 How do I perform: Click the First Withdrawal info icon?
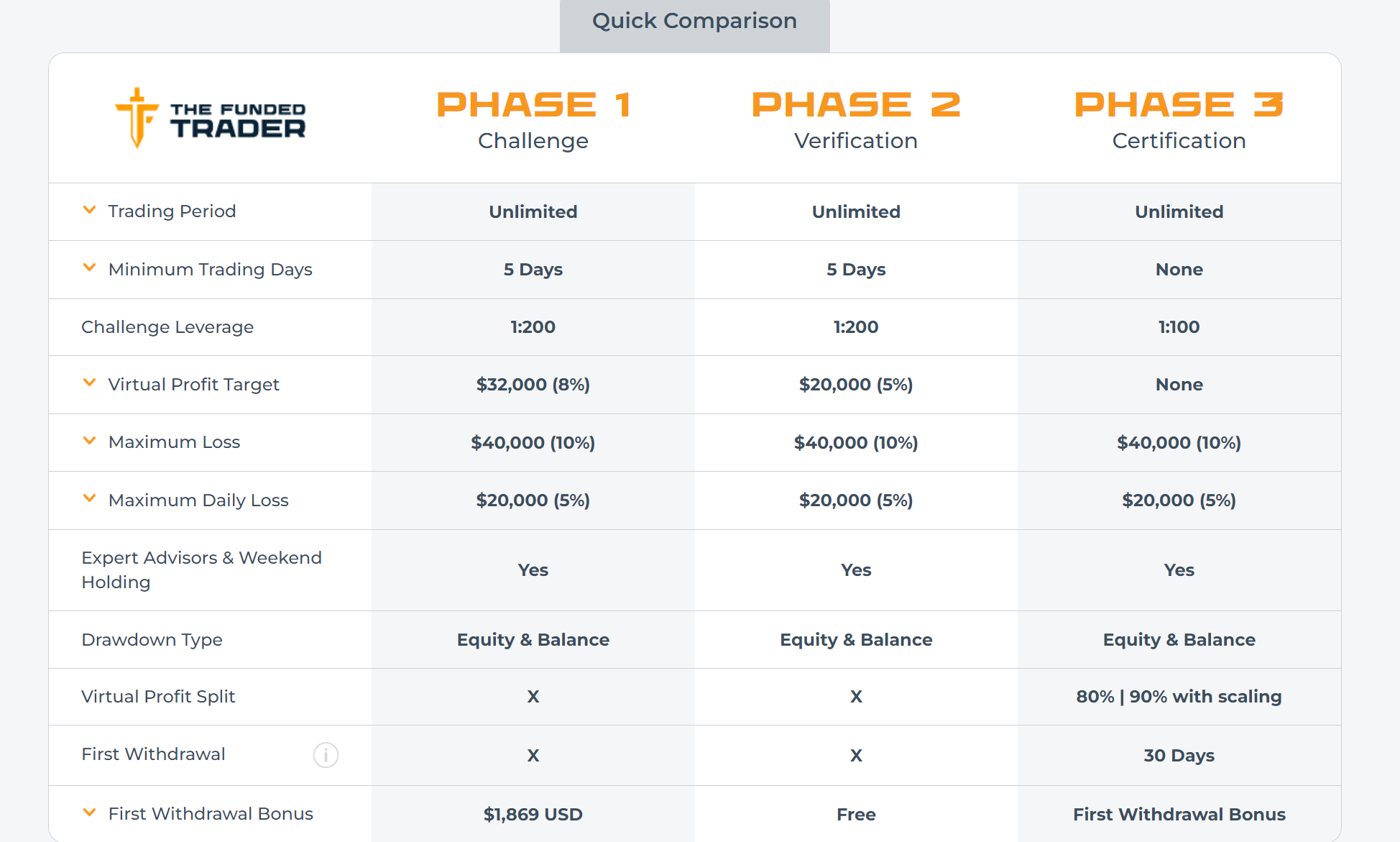pos(326,755)
